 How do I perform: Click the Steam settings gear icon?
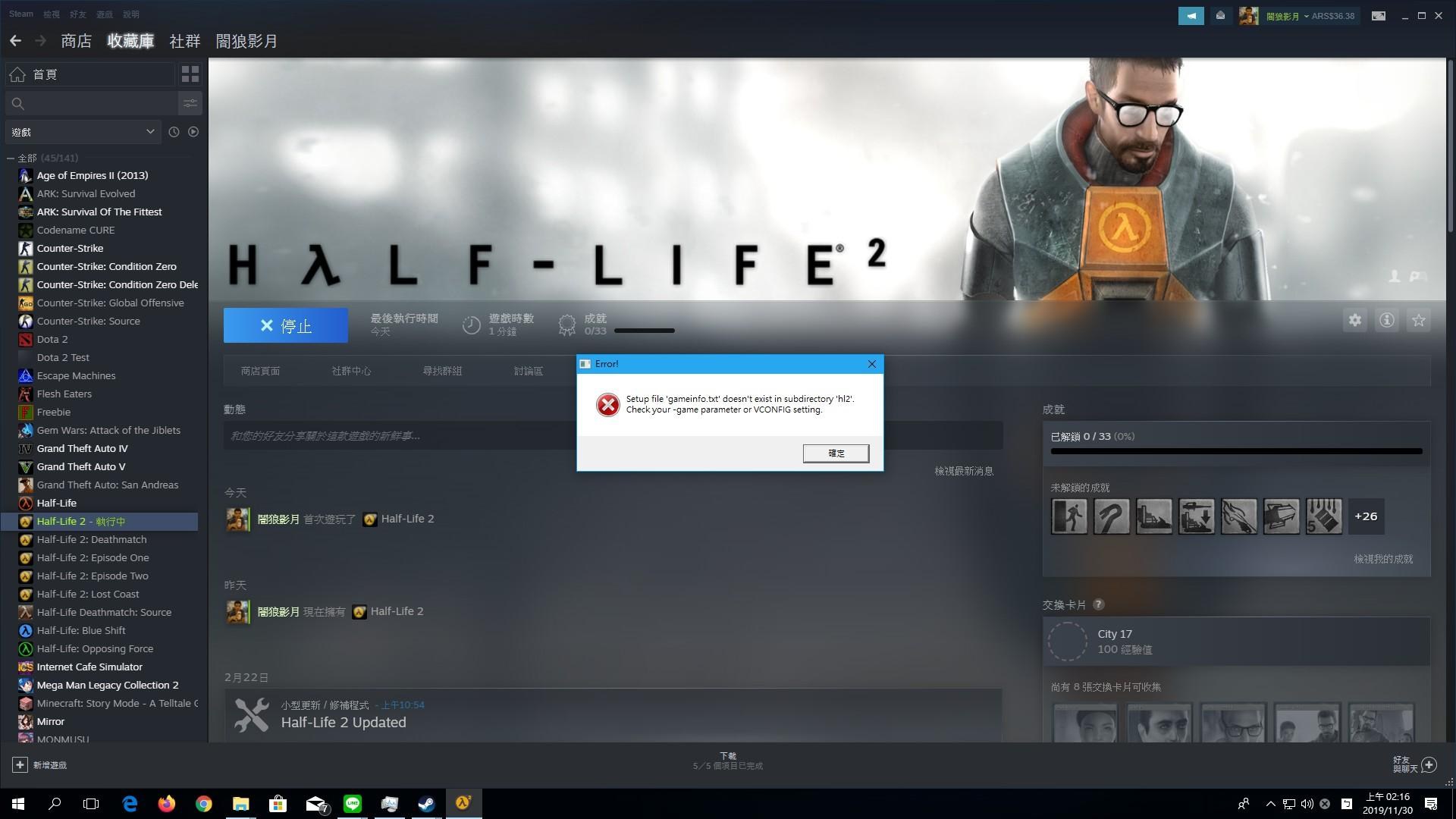pos(1355,320)
